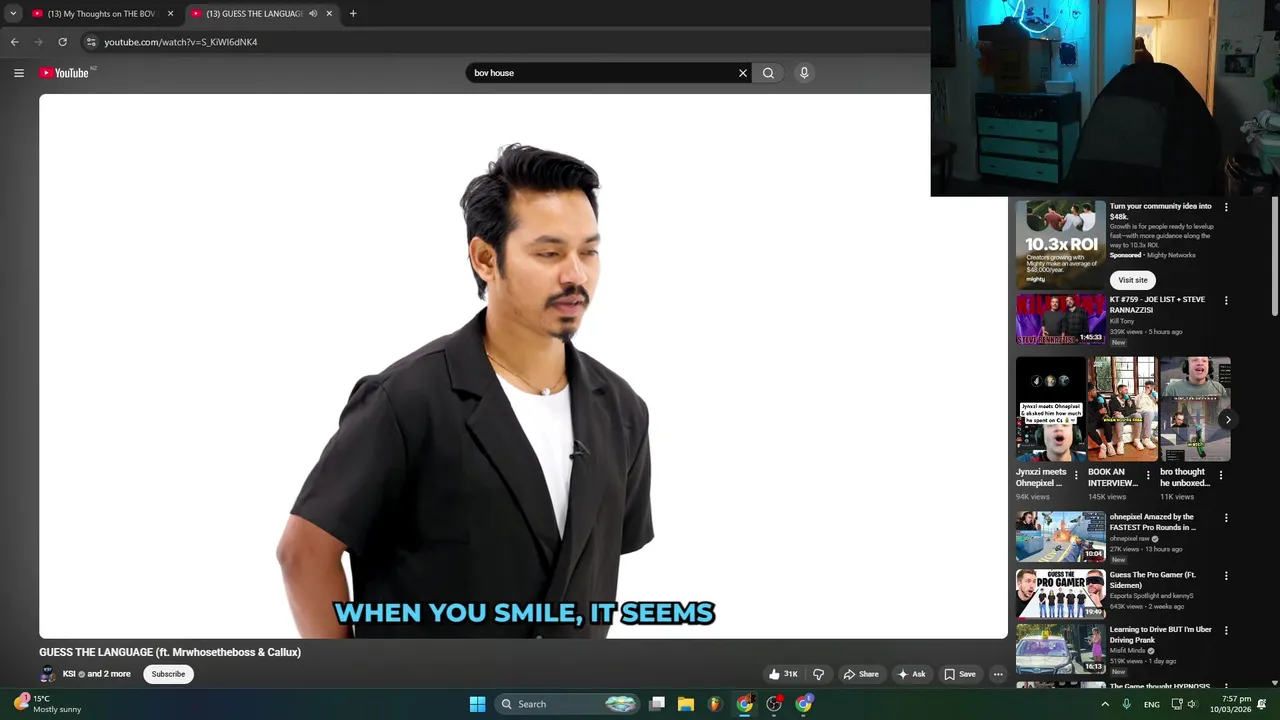Screen dimensions: 1280x720
Task: Open options for Jynxzi meets Ohnepixel short
Action: point(1076,475)
